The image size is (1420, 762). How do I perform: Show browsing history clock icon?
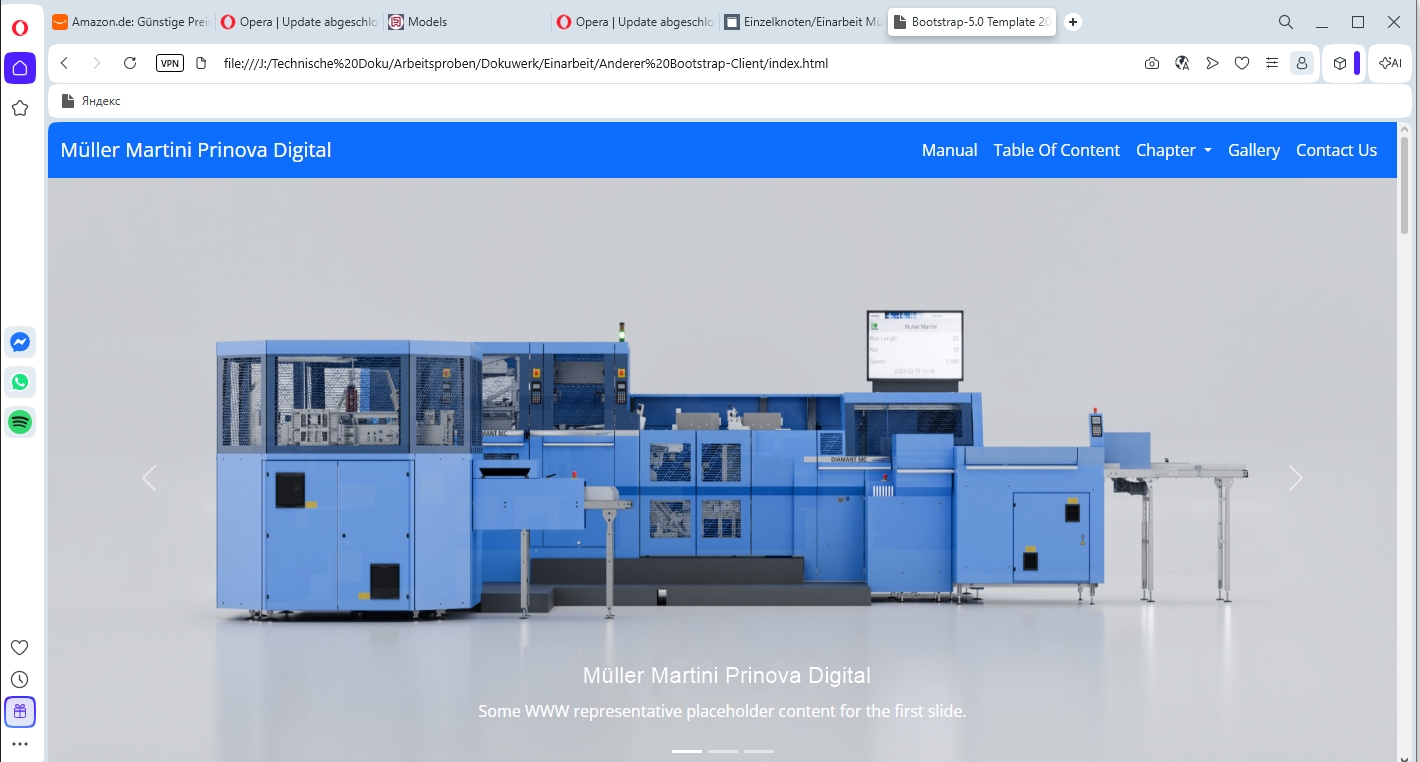(20, 680)
